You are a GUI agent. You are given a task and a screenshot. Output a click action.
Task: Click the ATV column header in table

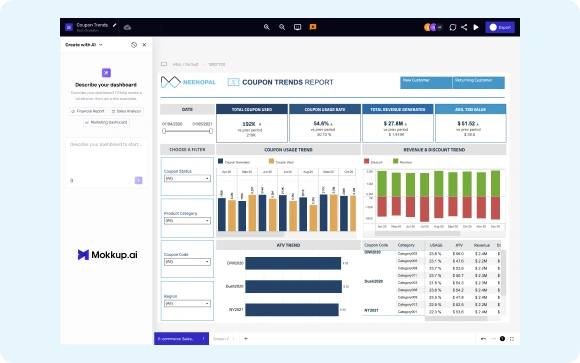[x=459, y=245]
